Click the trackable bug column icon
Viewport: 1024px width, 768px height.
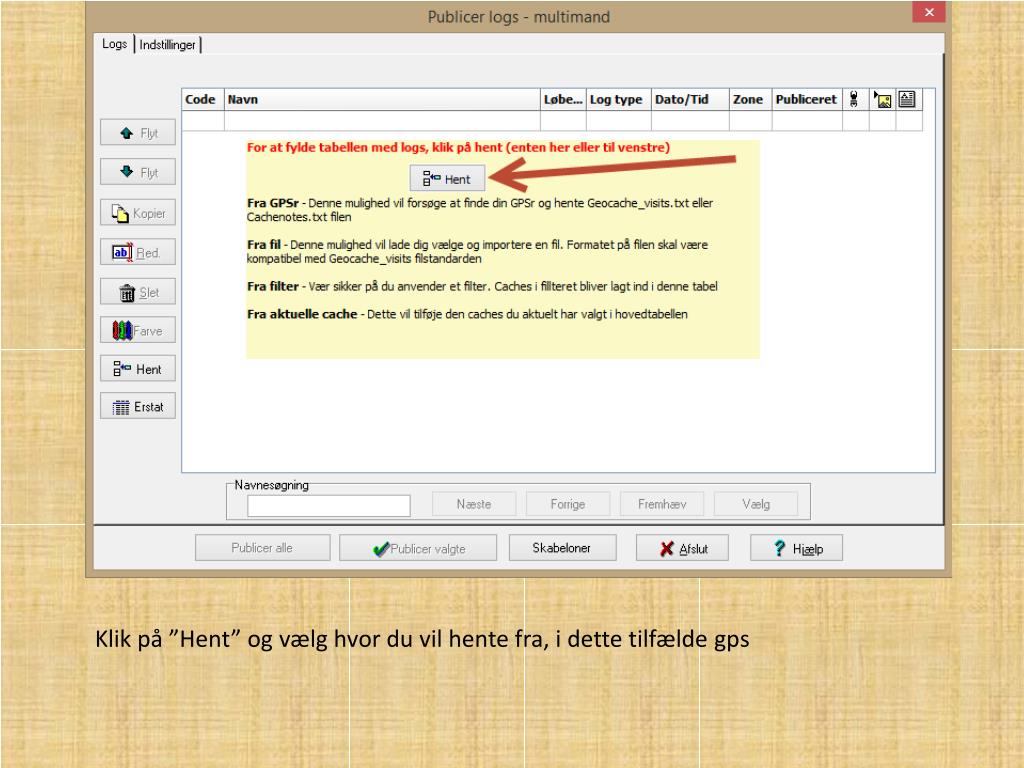pyautogui.click(x=855, y=99)
